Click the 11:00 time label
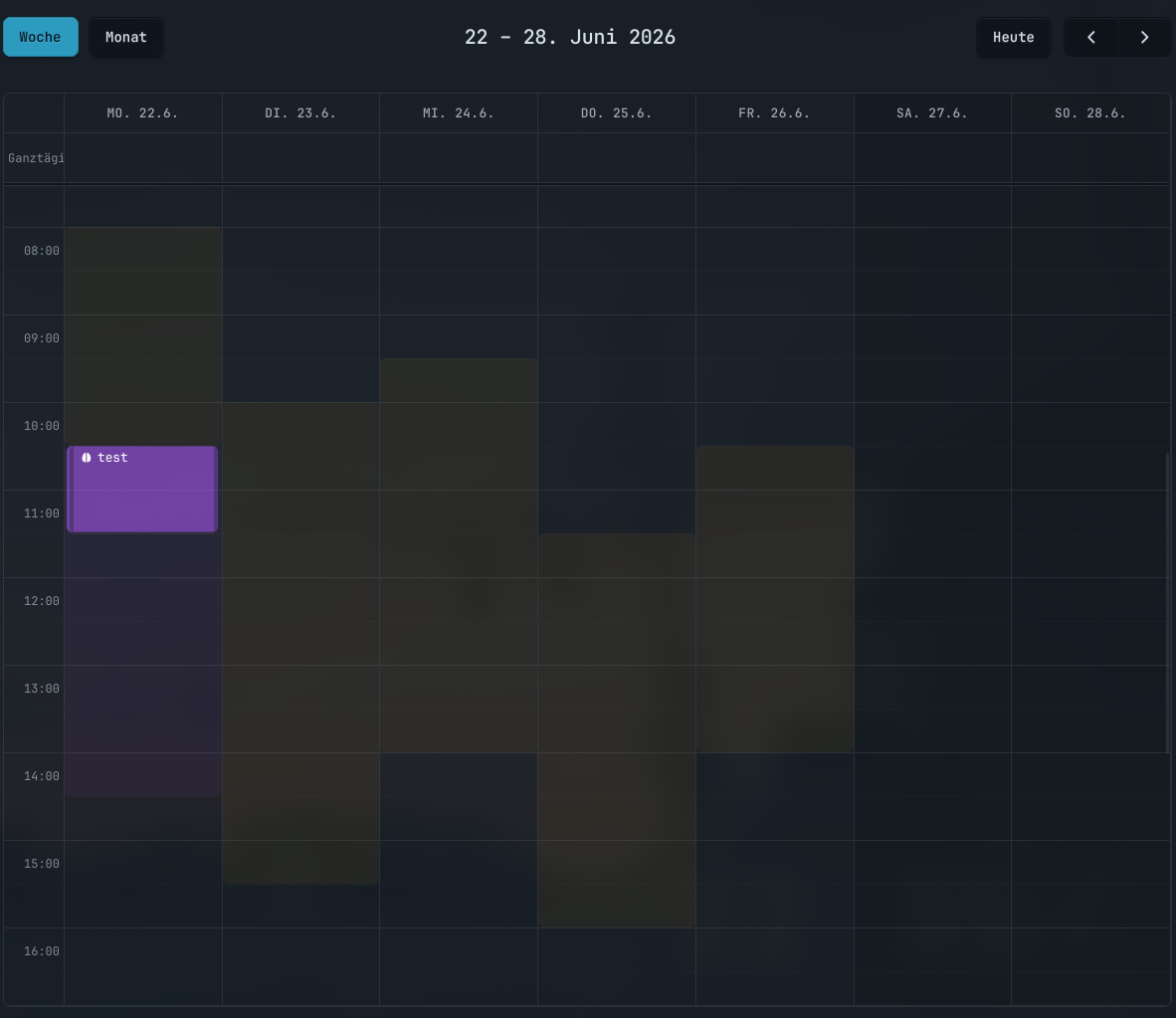Viewport: 1176px width, 1018px height. click(x=41, y=513)
